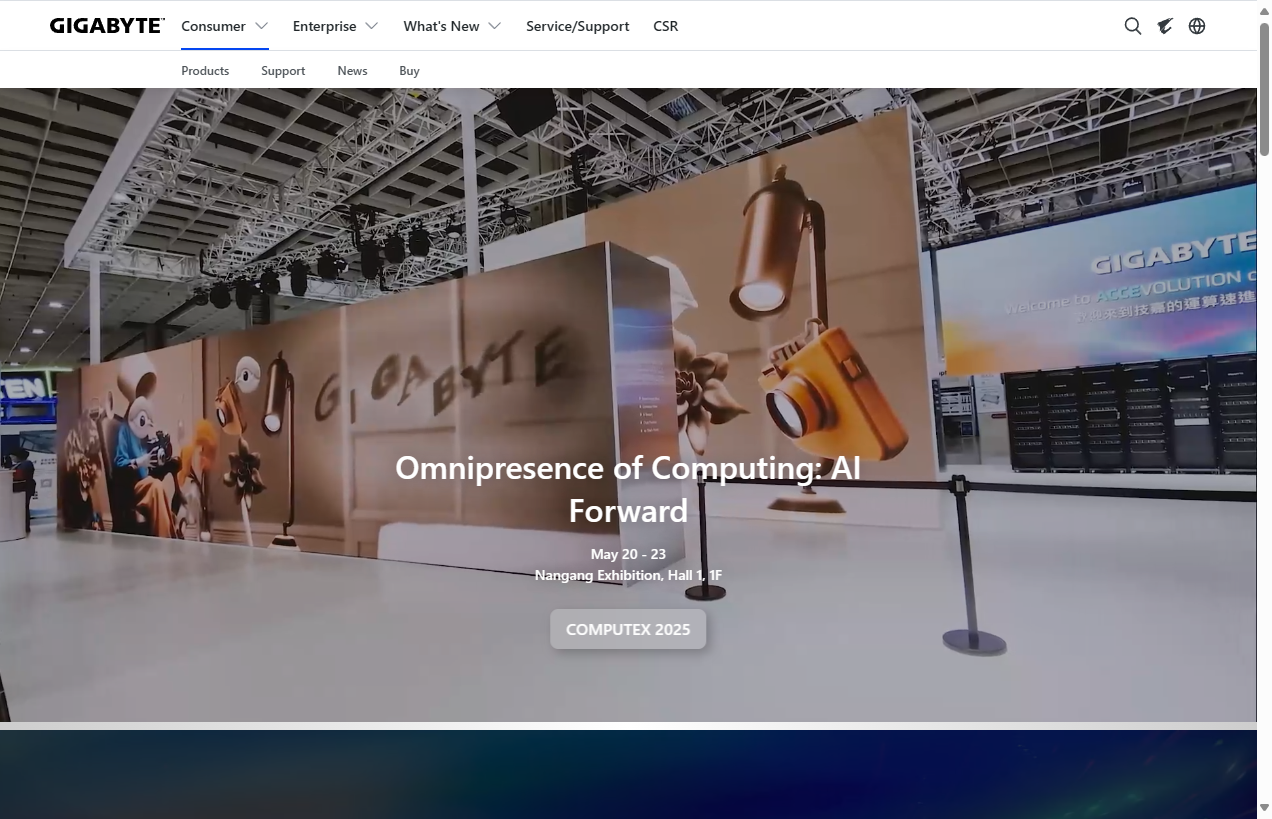Click the scrollbar up arrow
Image resolution: width=1272 pixels, height=819 pixels.
1264,8
